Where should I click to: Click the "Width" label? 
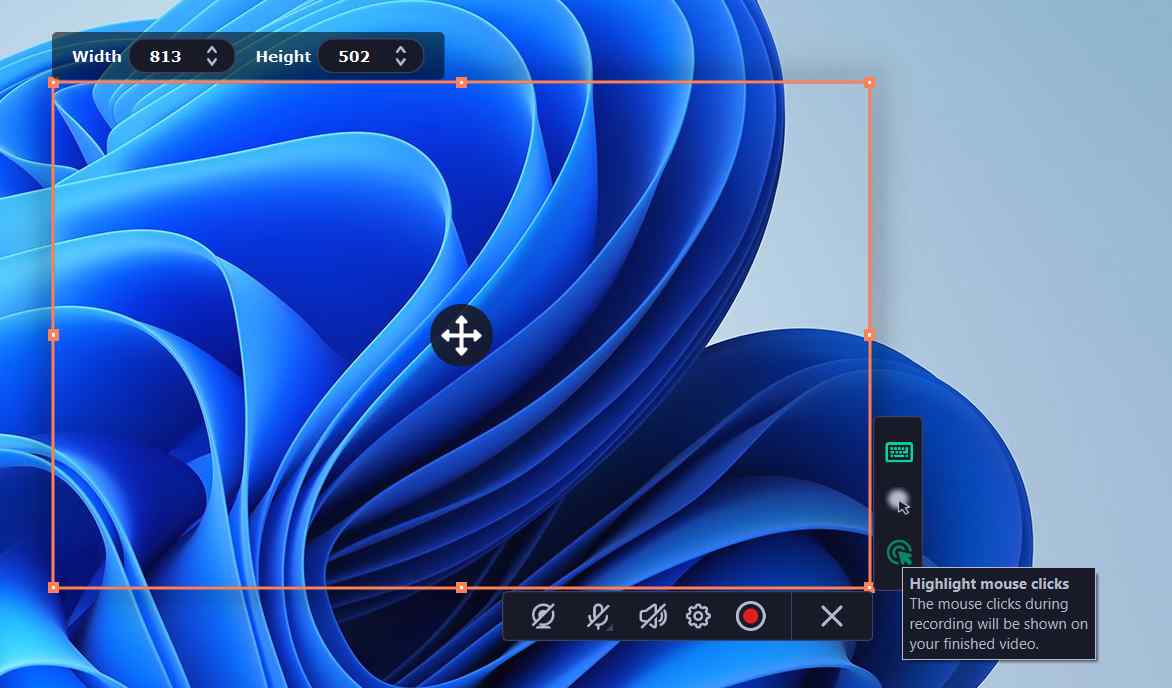pyautogui.click(x=96, y=56)
